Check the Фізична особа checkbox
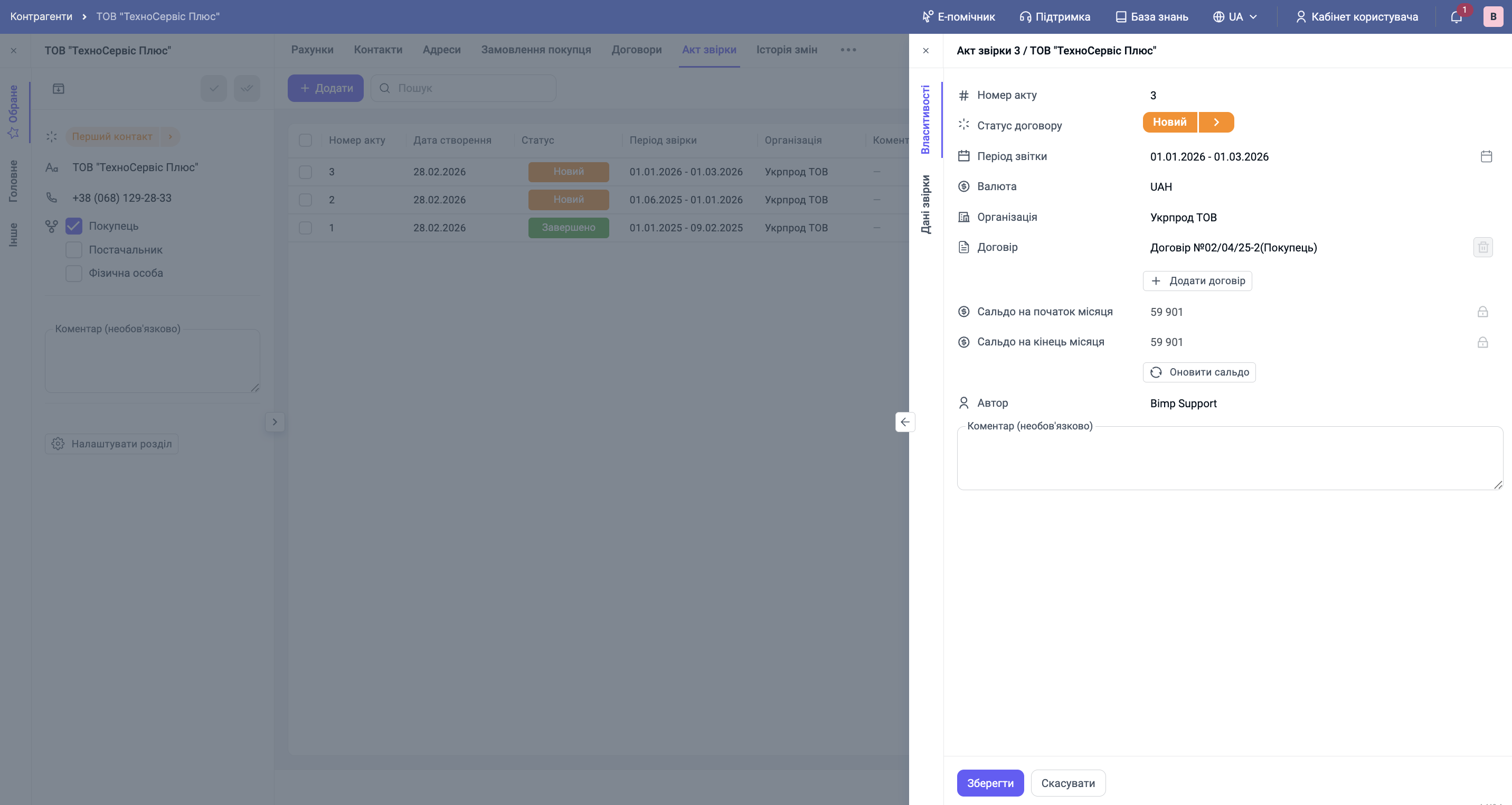 pos(74,273)
